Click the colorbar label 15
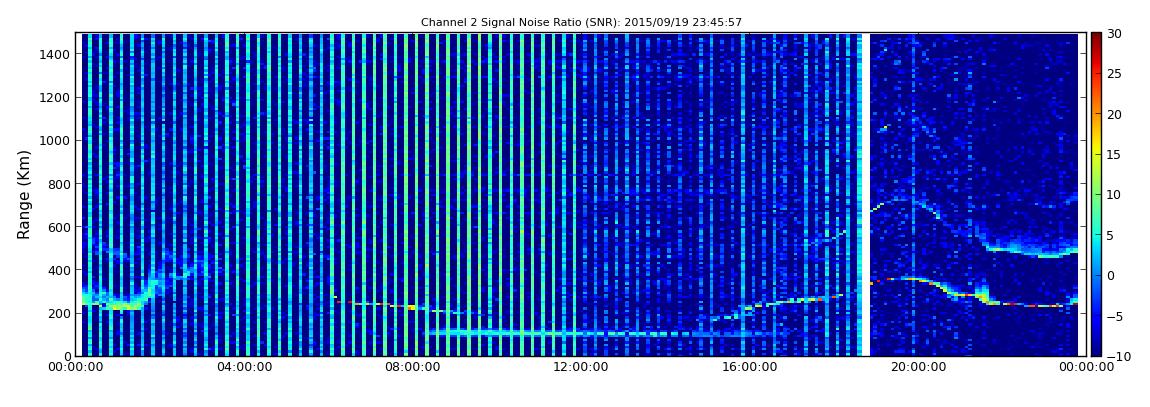 click(1116, 155)
